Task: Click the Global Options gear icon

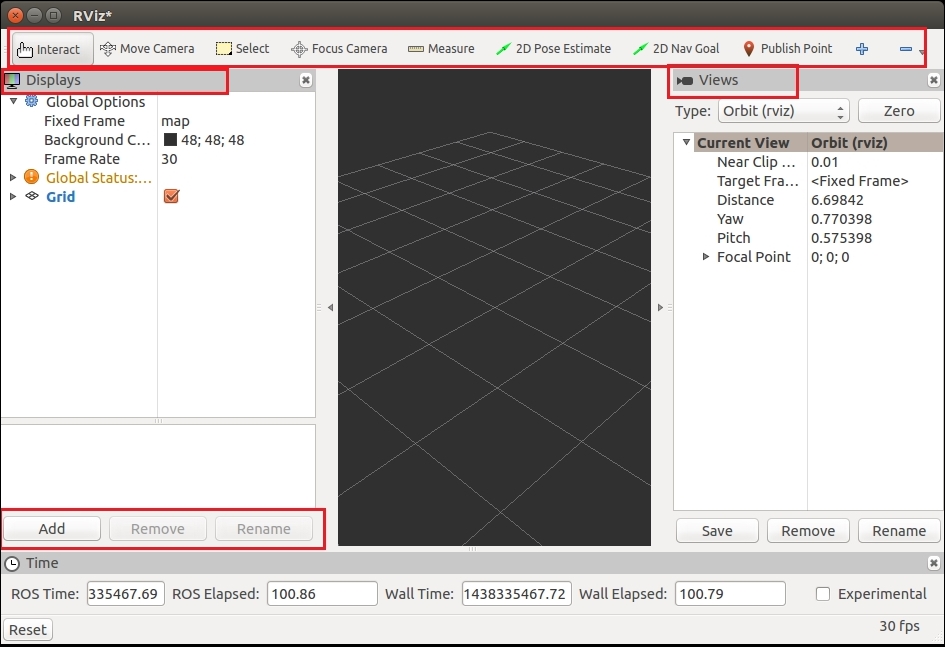Action: (31, 101)
